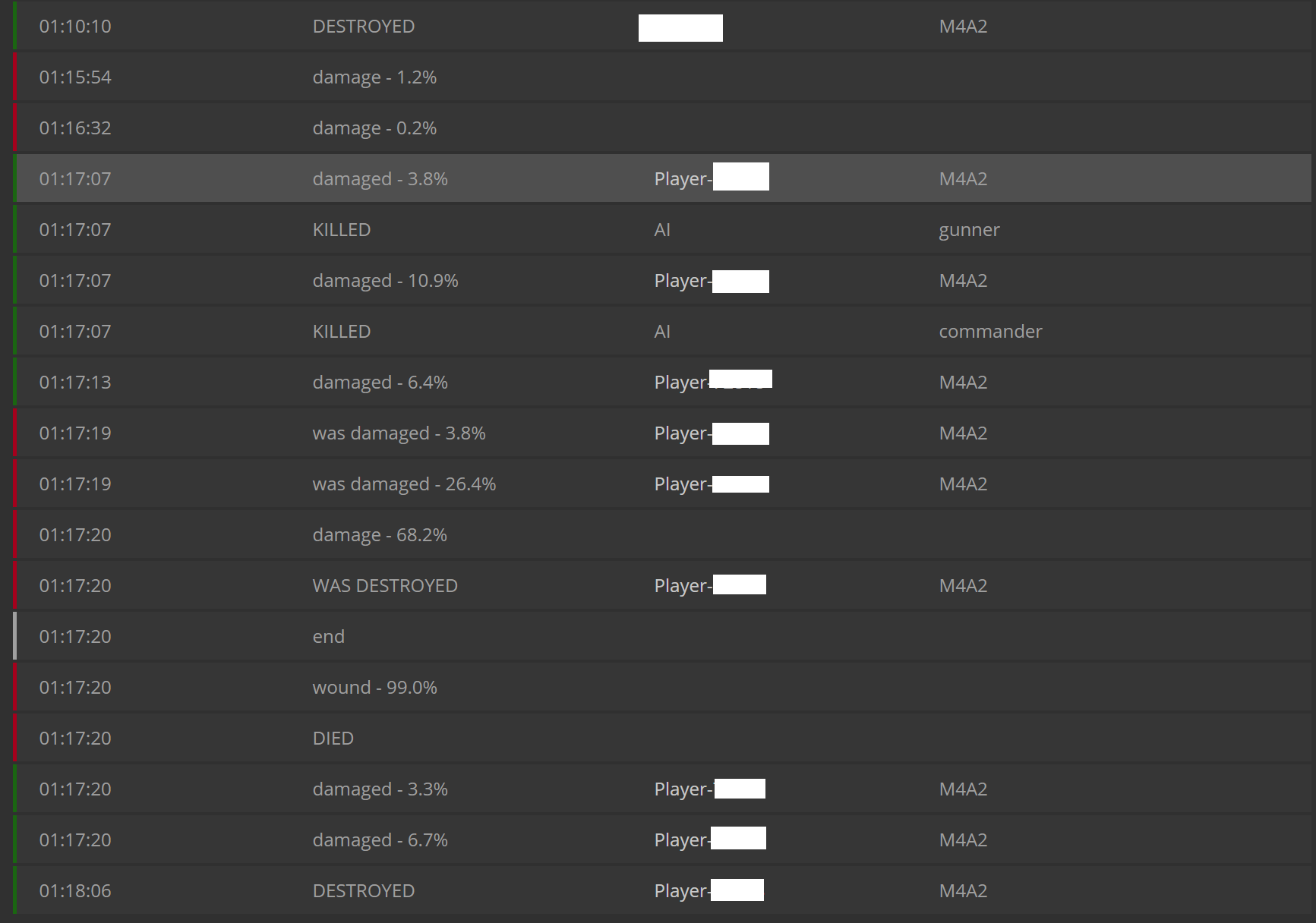Click the wound - 99.0% entry
Viewport: 1316px width, 923px height.
[374, 688]
